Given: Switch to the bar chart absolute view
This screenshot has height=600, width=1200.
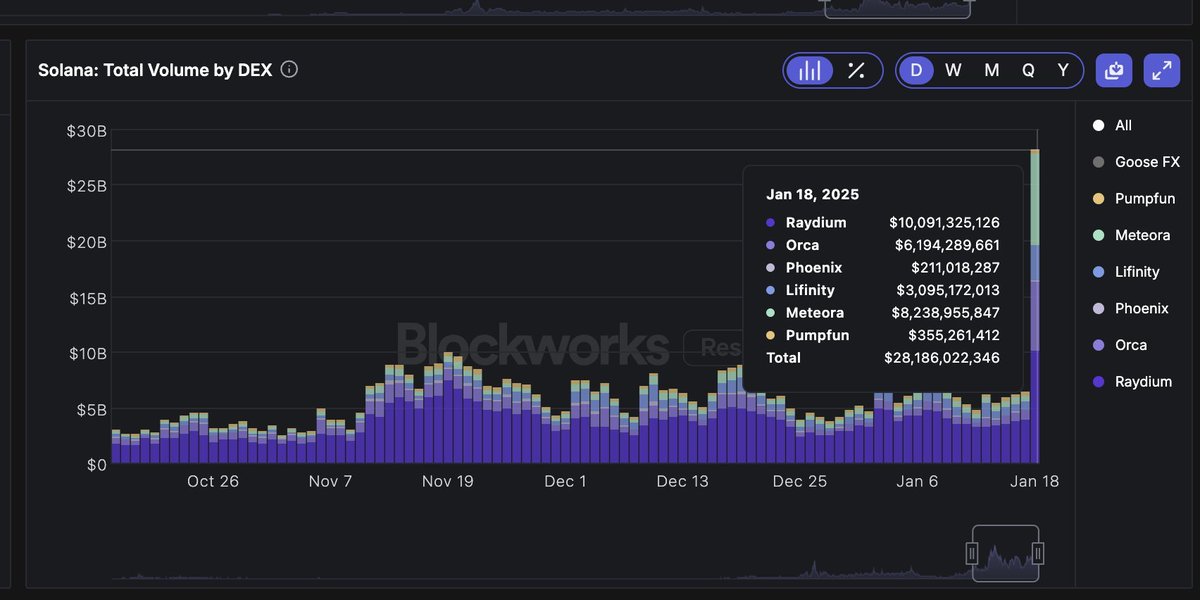Looking at the screenshot, I should click(x=810, y=70).
